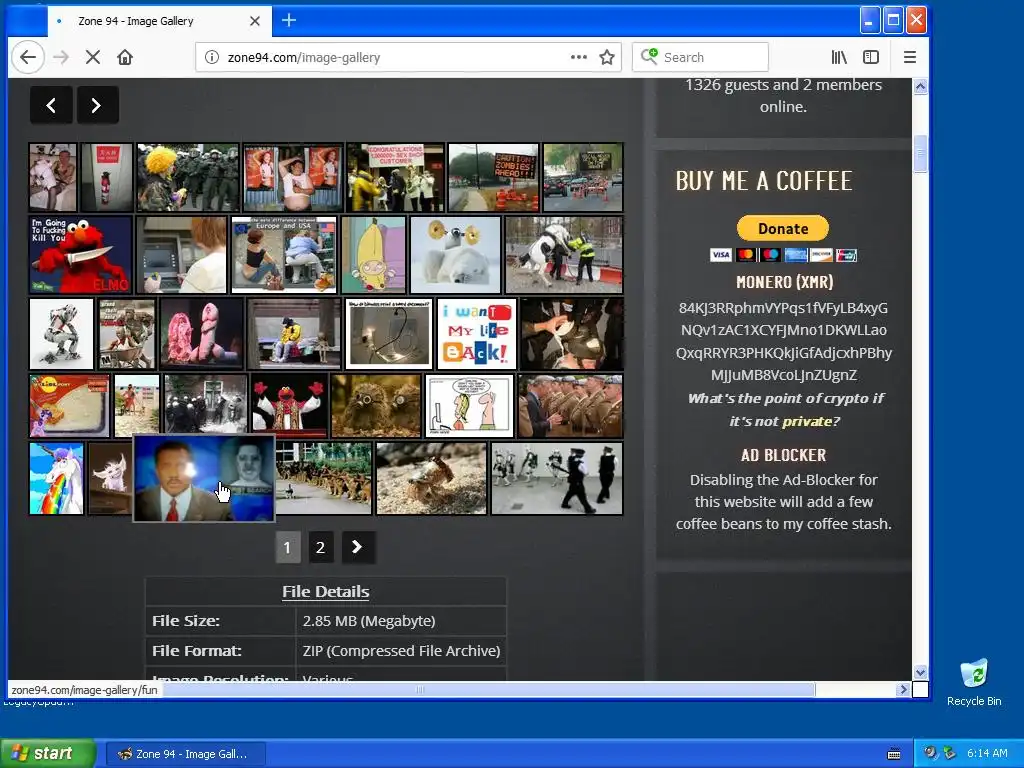Show previous gallery image with left arrow

[x=51, y=105]
